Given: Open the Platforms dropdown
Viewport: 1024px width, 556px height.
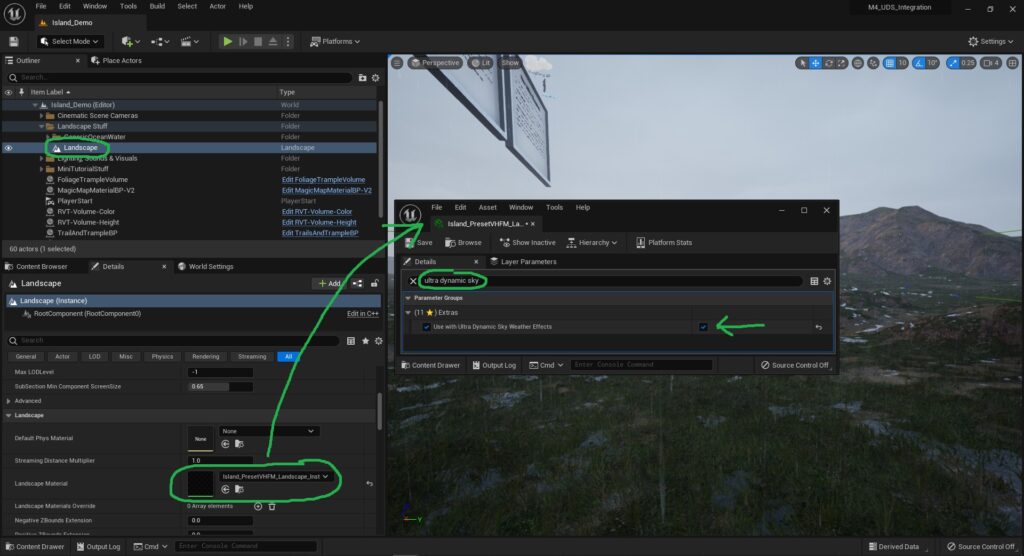Looking at the screenshot, I should [x=335, y=41].
